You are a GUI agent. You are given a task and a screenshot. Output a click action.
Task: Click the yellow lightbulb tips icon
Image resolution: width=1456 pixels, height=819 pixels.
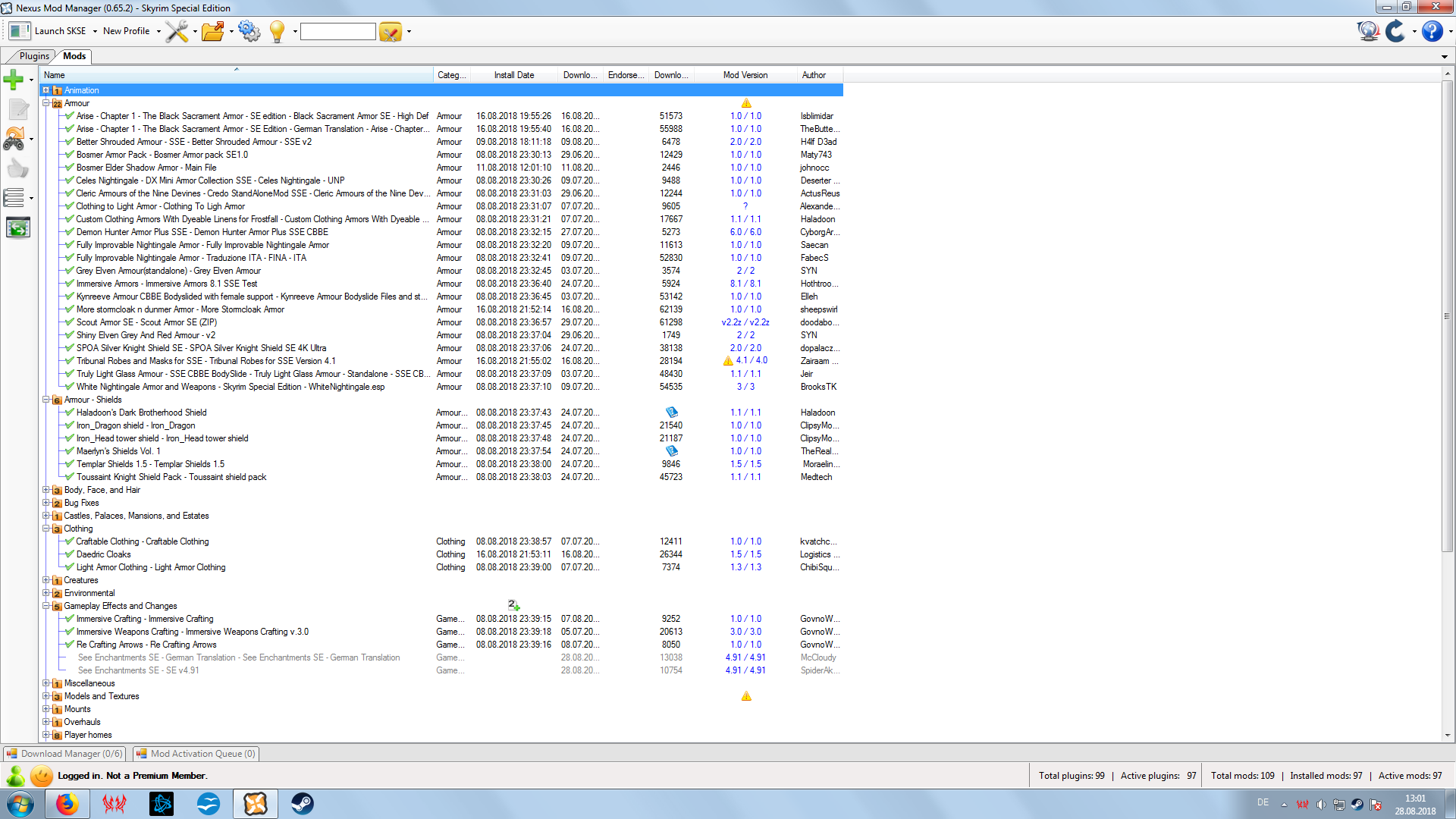(277, 31)
